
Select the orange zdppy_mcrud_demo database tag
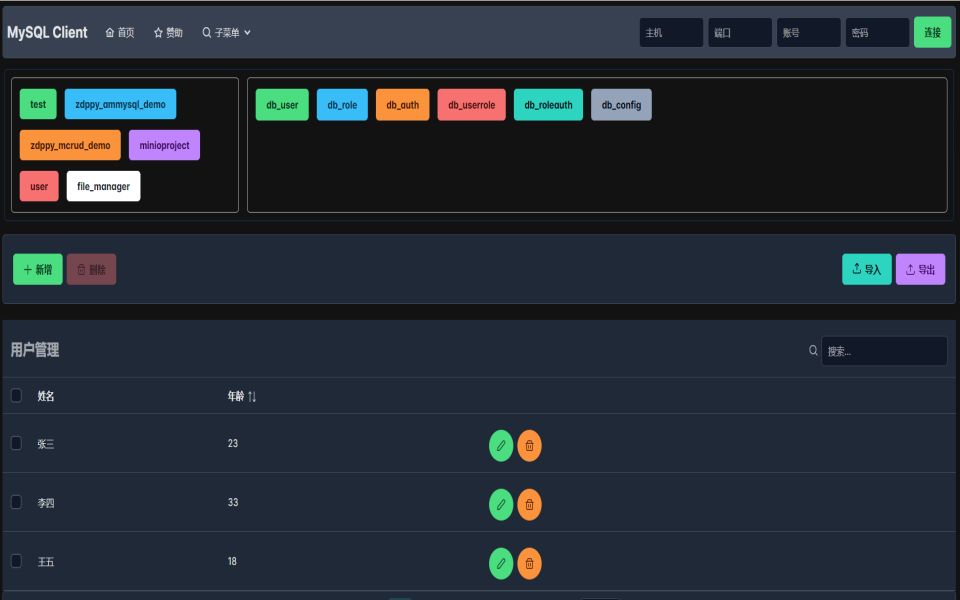pos(69,144)
